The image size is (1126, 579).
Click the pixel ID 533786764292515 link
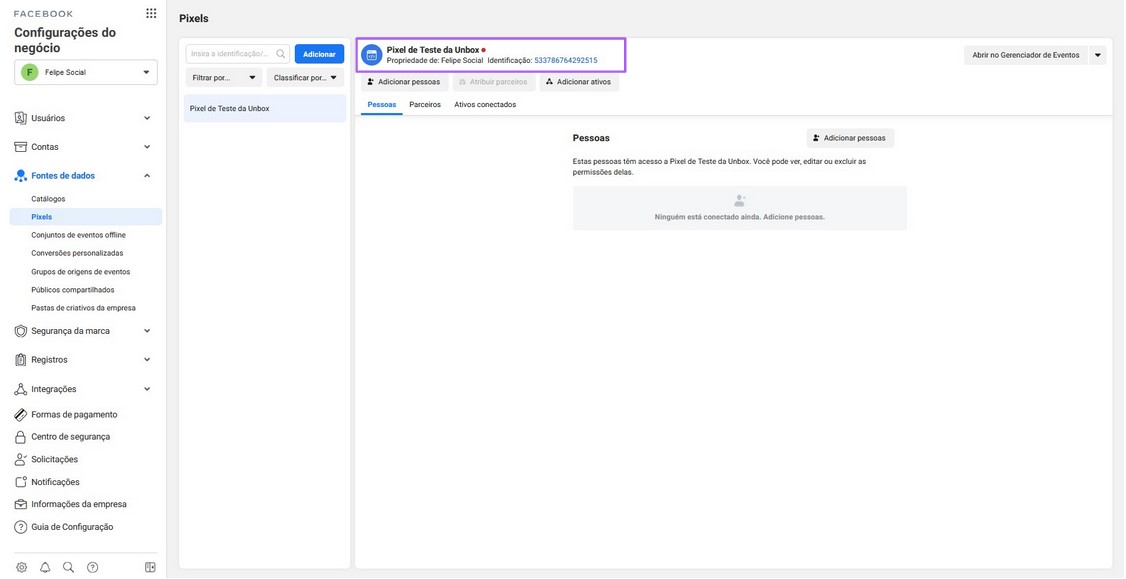tap(566, 60)
